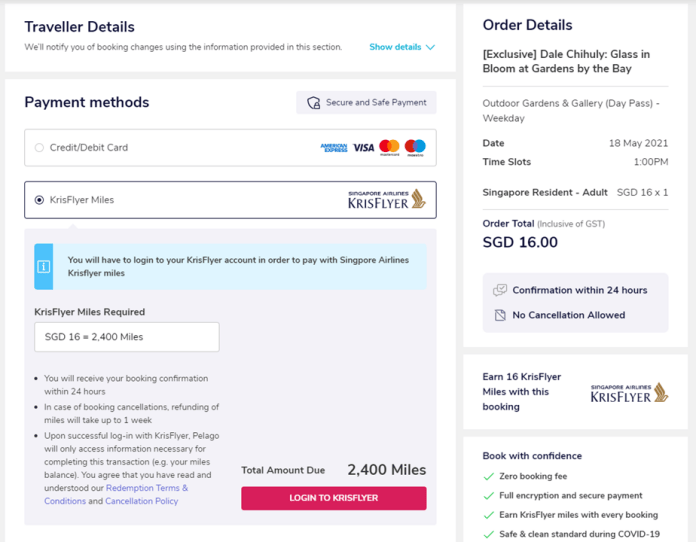The width and height of the screenshot is (696, 542).
Task: Click the American Express card logo
Action: click(334, 148)
